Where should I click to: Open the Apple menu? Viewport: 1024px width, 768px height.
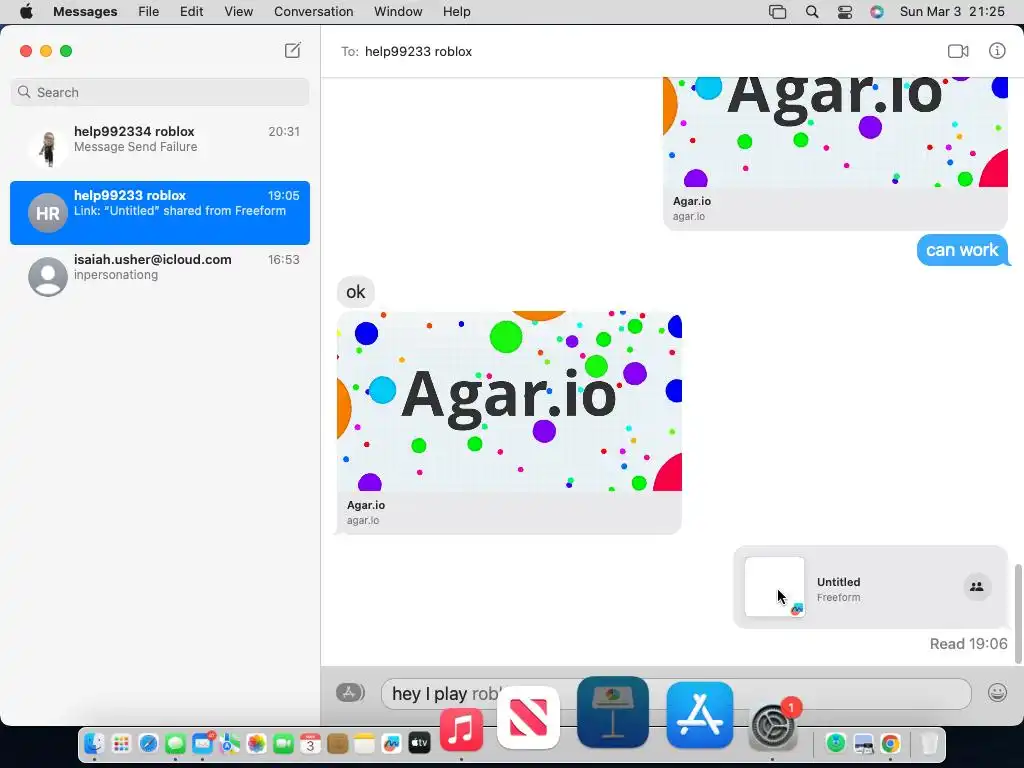[26, 12]
